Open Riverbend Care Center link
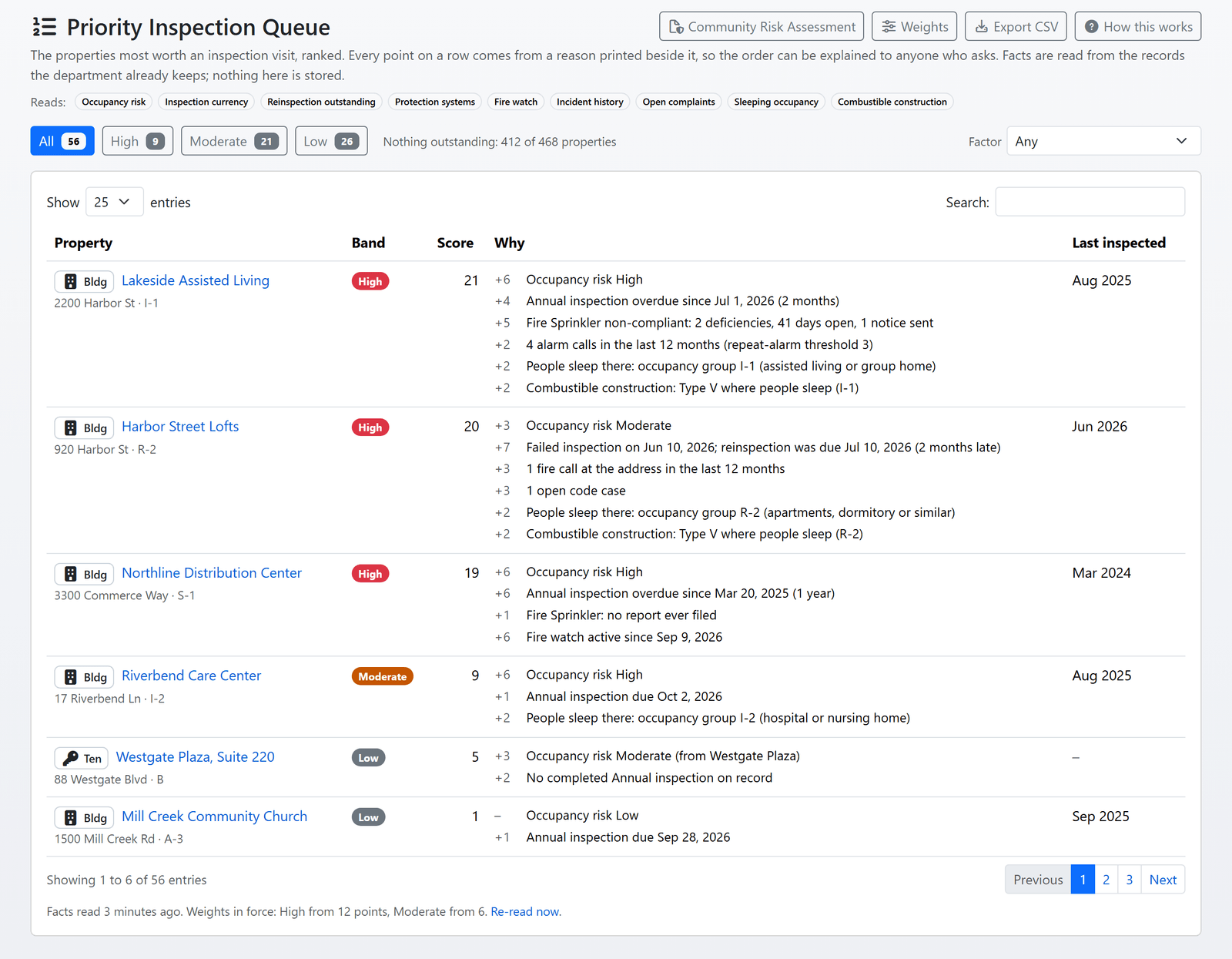The image size is (1232, 959). click(191, 676)
